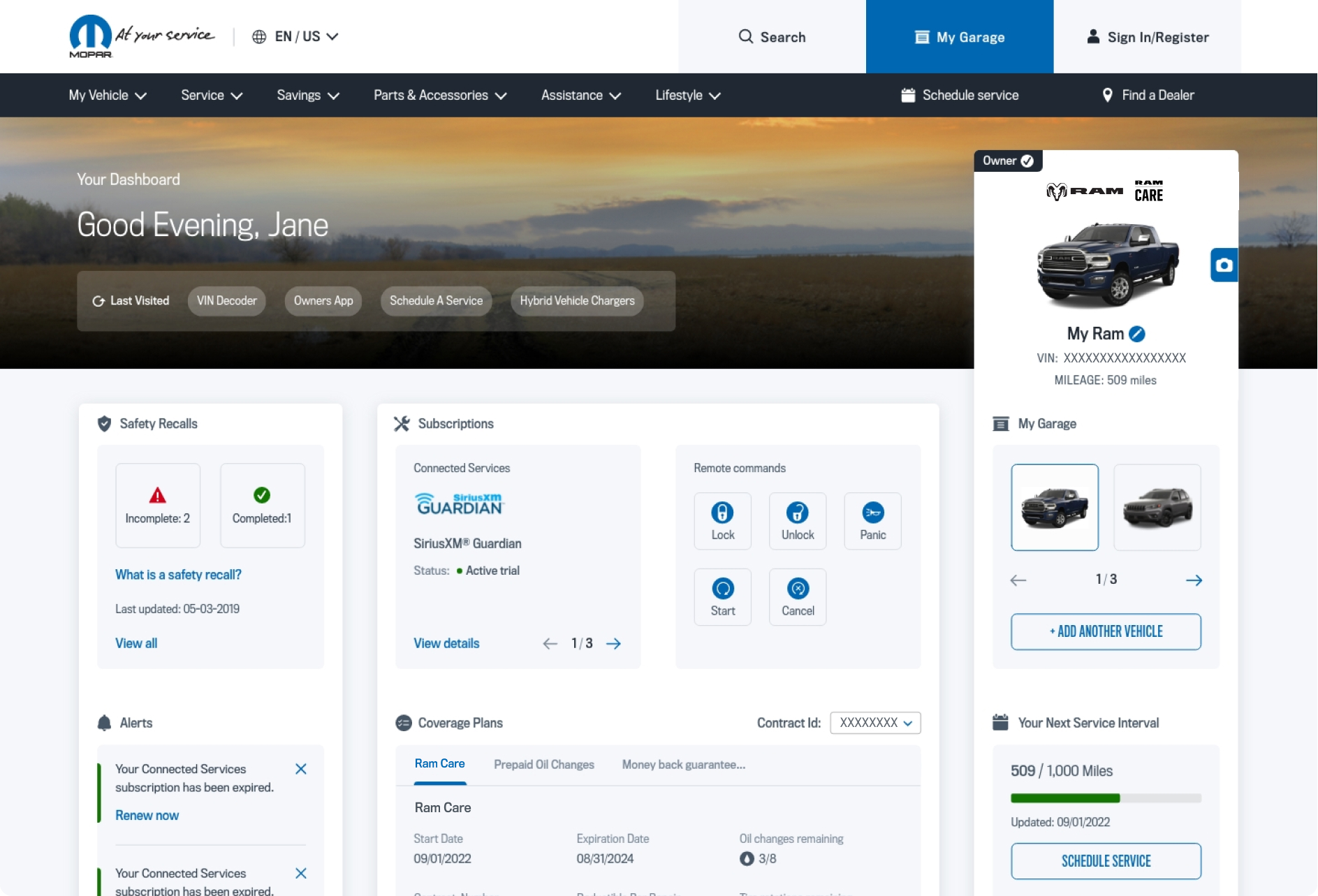The image size is (1318, 896).
Task: Click the Cancel remote command icon
Action: click(x=797, y=589)
